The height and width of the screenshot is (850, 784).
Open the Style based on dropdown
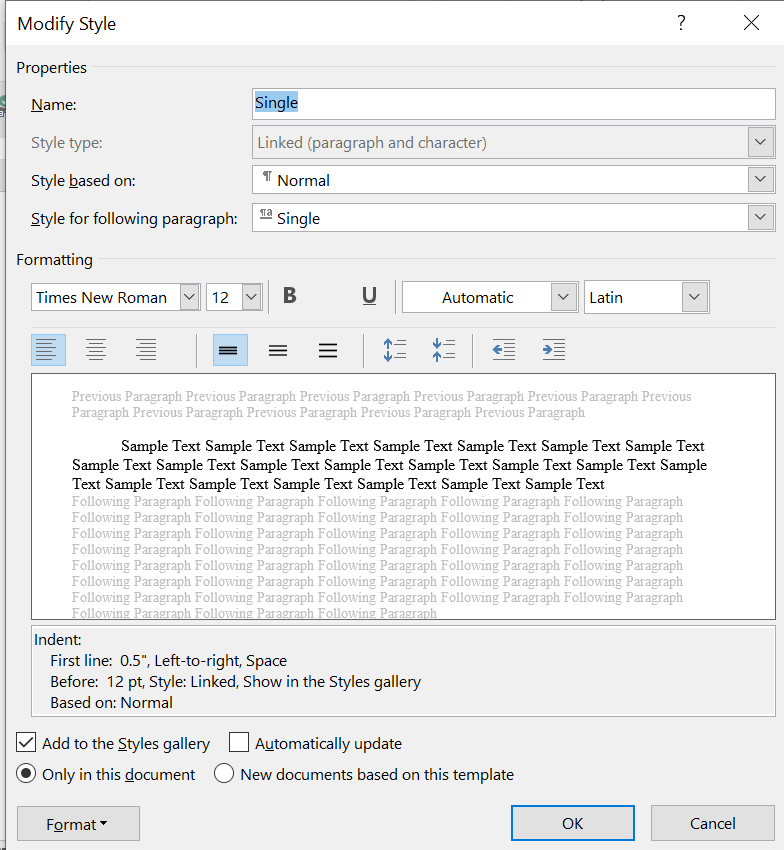760,179
